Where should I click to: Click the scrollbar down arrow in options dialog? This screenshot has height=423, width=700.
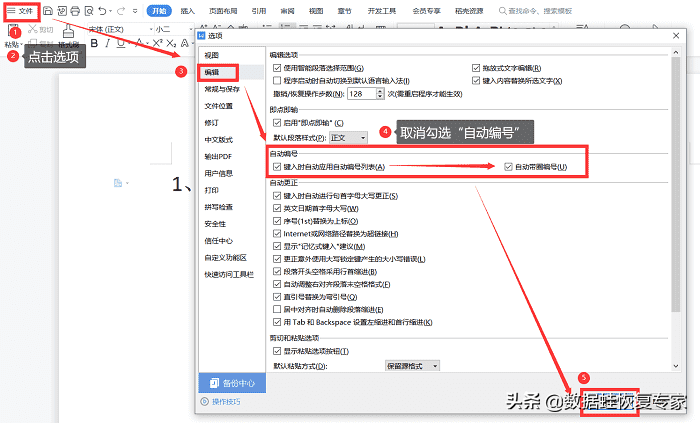click(675, 366)
